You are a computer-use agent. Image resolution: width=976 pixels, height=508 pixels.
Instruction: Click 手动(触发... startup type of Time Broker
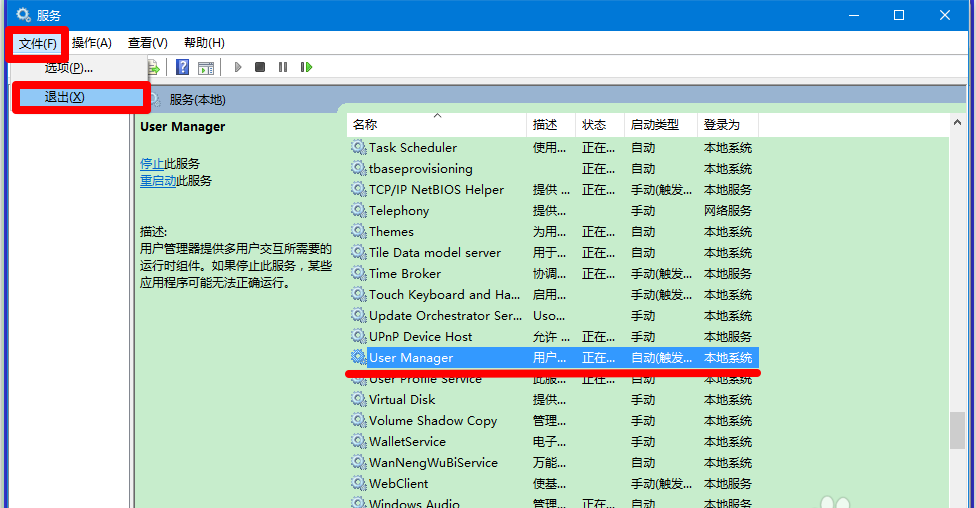[x=661, y=273]
